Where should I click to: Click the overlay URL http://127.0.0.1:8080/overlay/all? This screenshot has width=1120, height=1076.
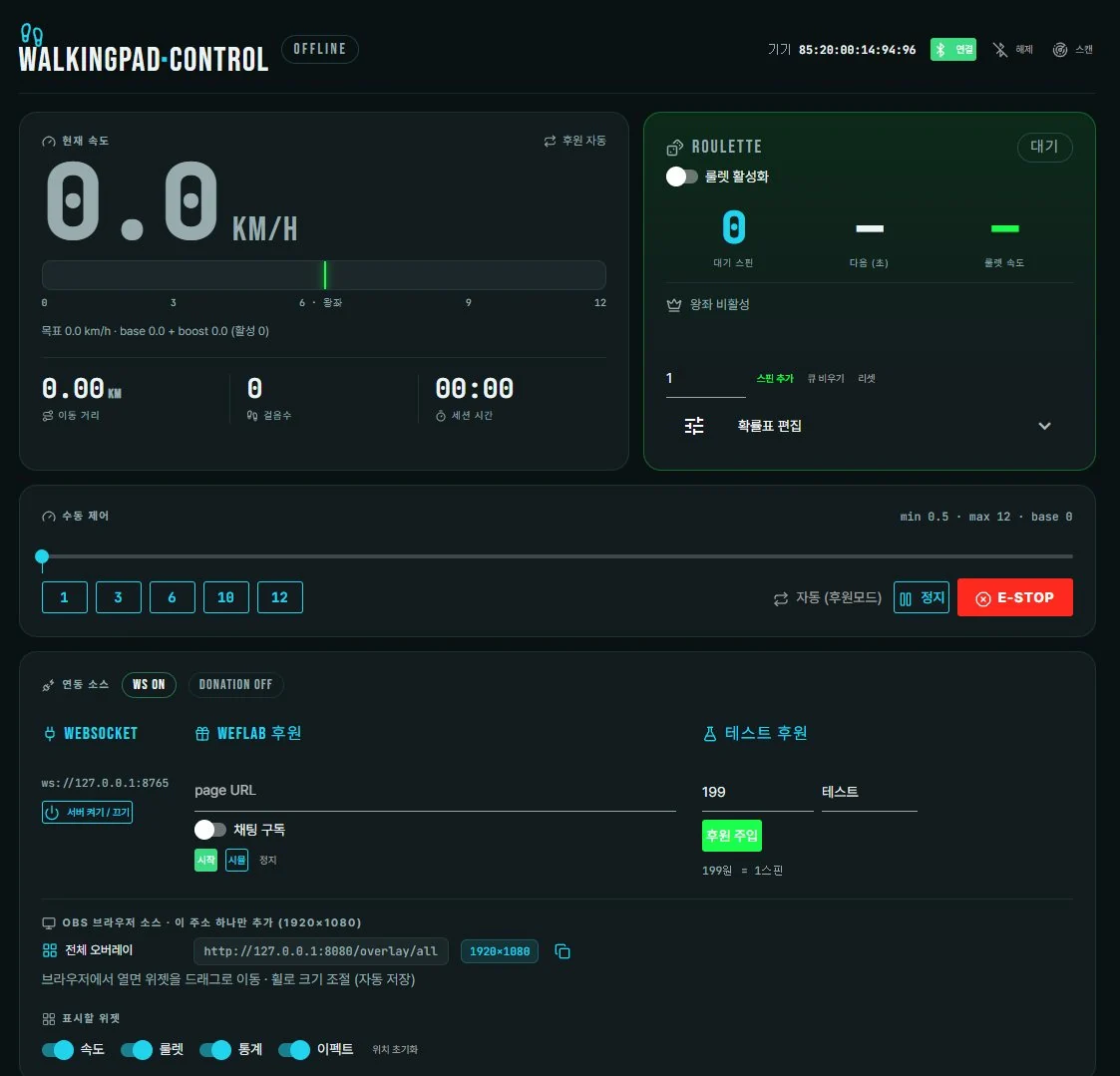coord(321,951)
